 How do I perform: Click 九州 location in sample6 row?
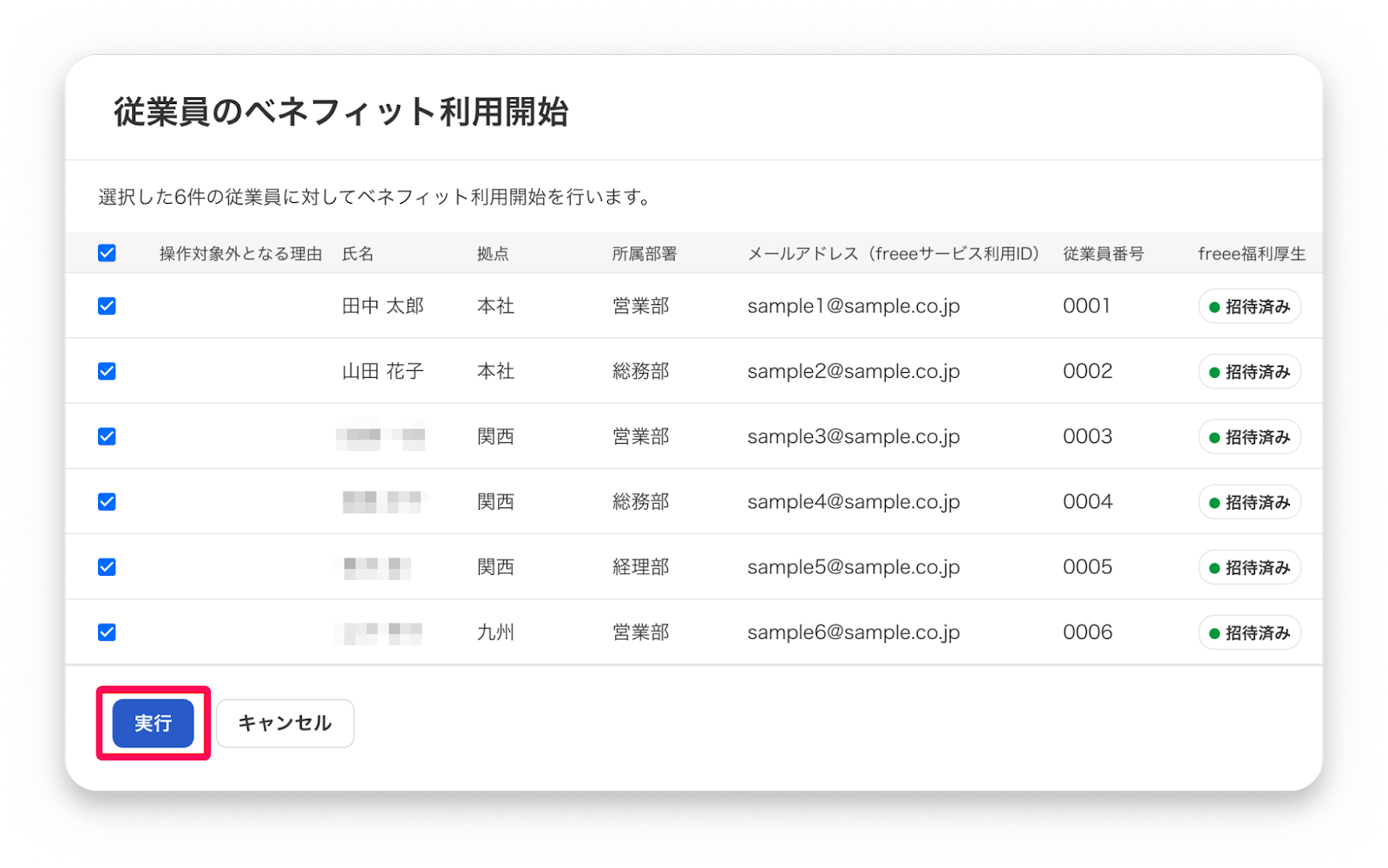[x=495, y=632]
